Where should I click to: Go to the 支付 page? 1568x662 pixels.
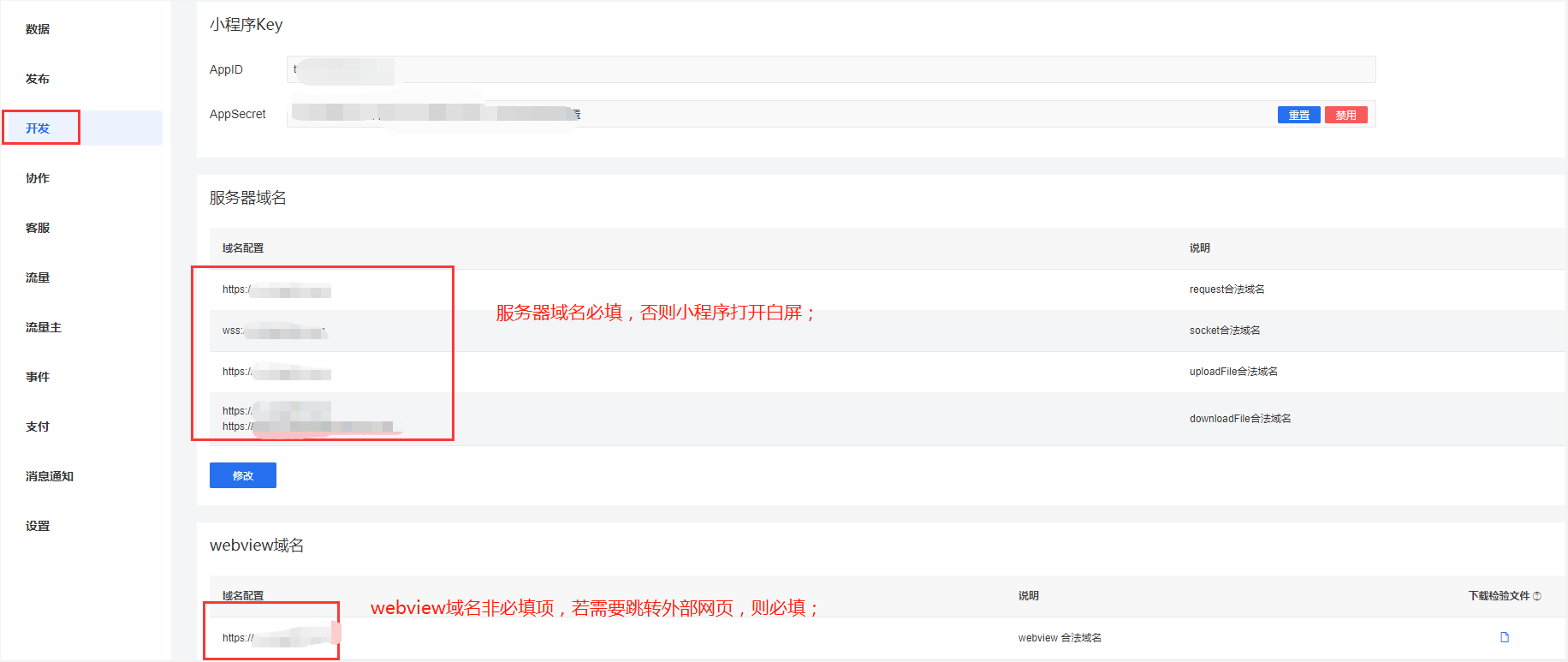[x=38, y=426]
